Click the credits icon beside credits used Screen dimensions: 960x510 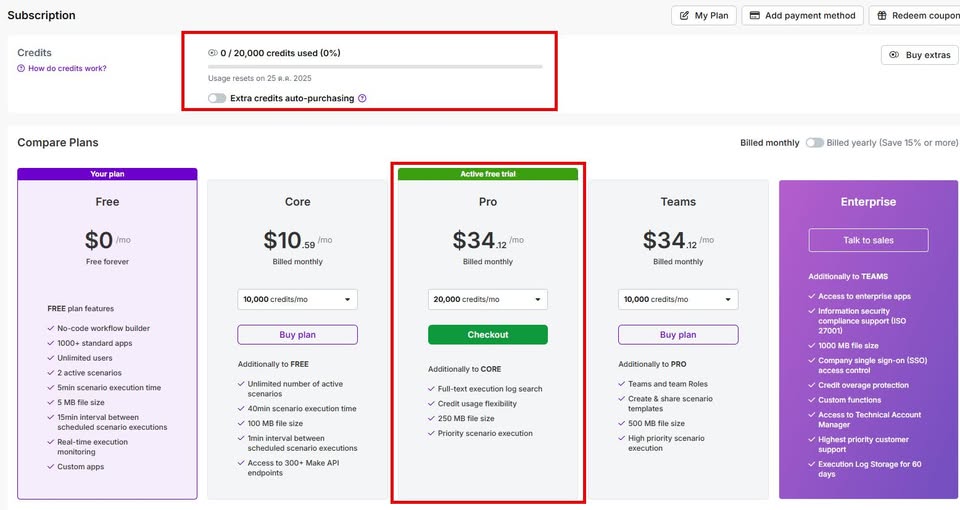tap(213, 53)
